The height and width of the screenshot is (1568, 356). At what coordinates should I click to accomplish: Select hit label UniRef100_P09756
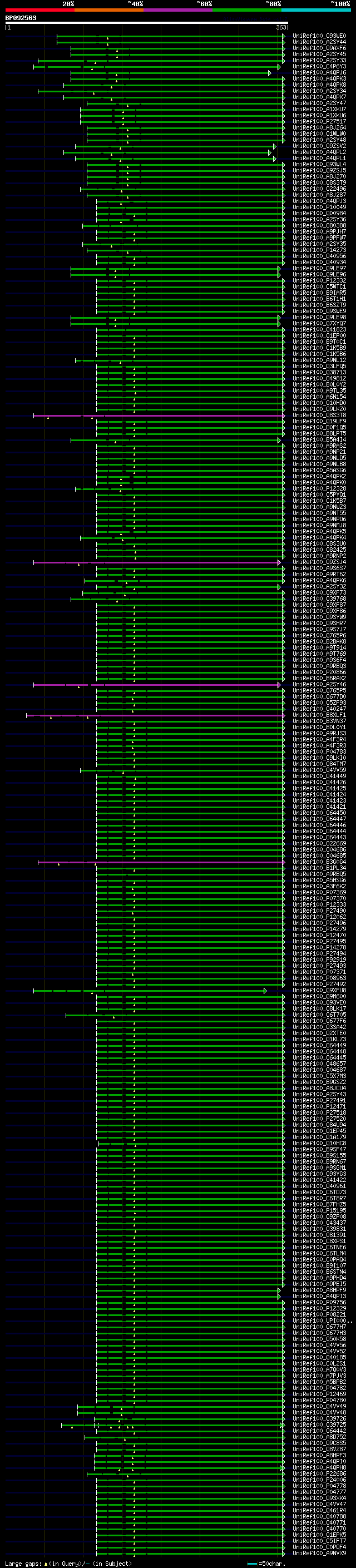[x=319, y=1302]
